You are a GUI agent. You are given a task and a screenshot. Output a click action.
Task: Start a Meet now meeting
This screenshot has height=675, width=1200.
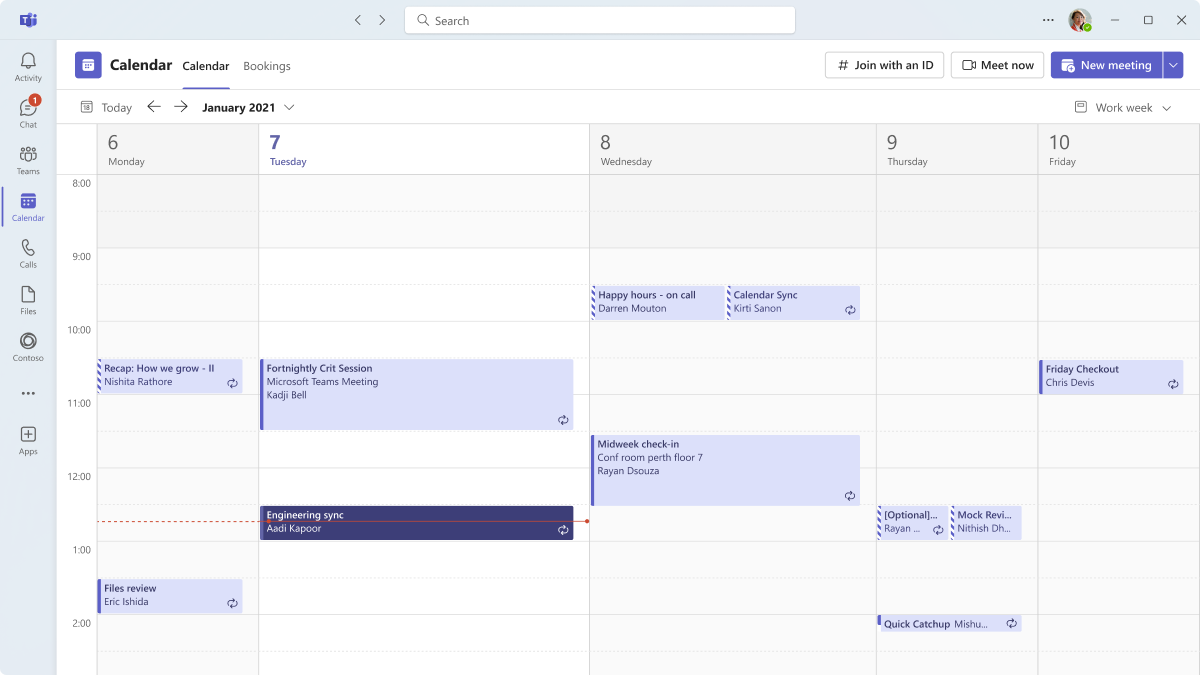pos(997,65)
